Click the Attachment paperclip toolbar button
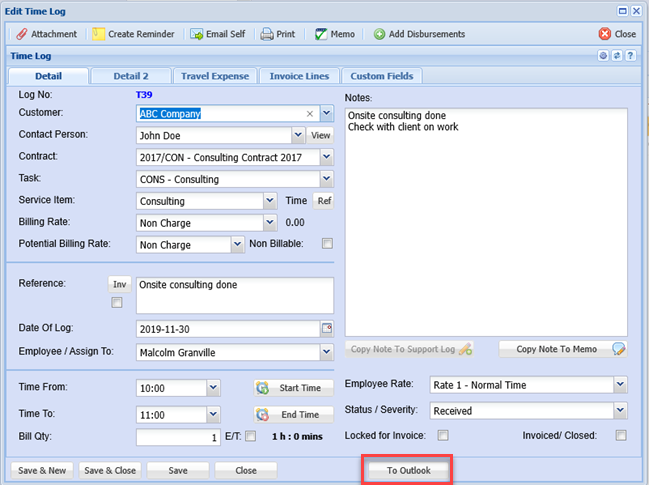Screen dimensions: 649x485 [46, 34]
